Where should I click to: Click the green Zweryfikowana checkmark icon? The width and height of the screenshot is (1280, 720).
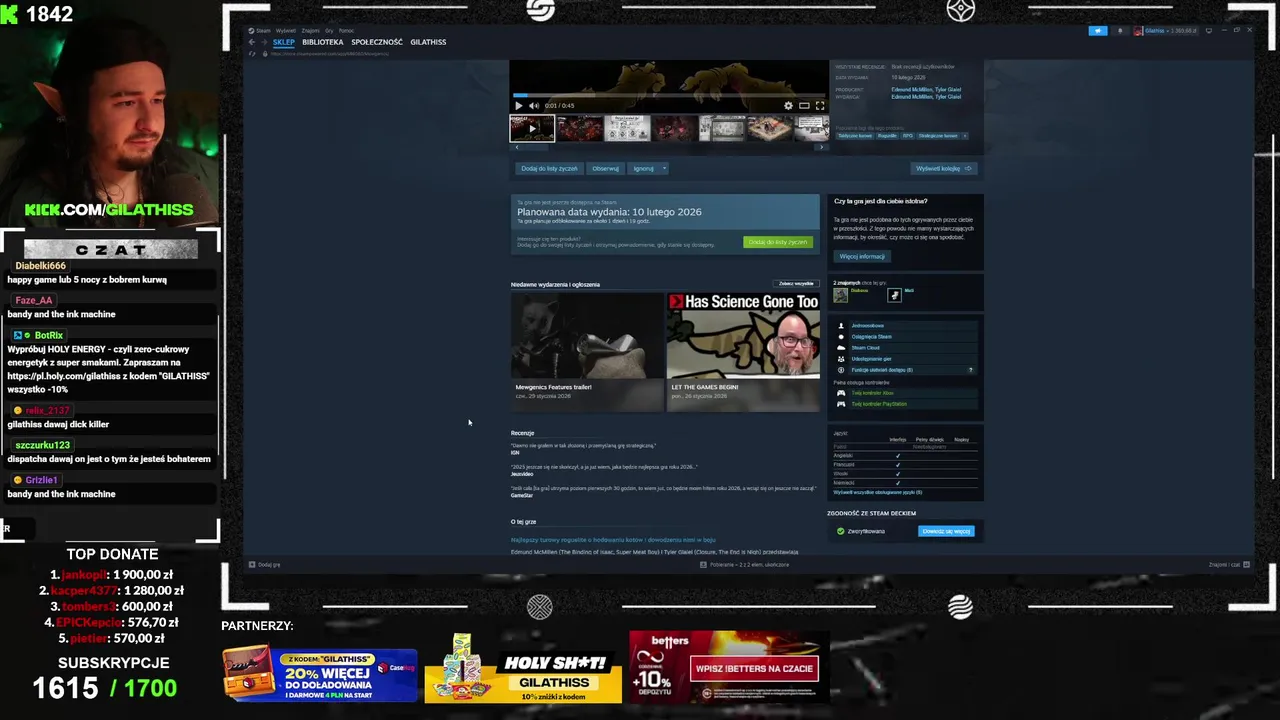pyautogui.click(x=841, y=531)
